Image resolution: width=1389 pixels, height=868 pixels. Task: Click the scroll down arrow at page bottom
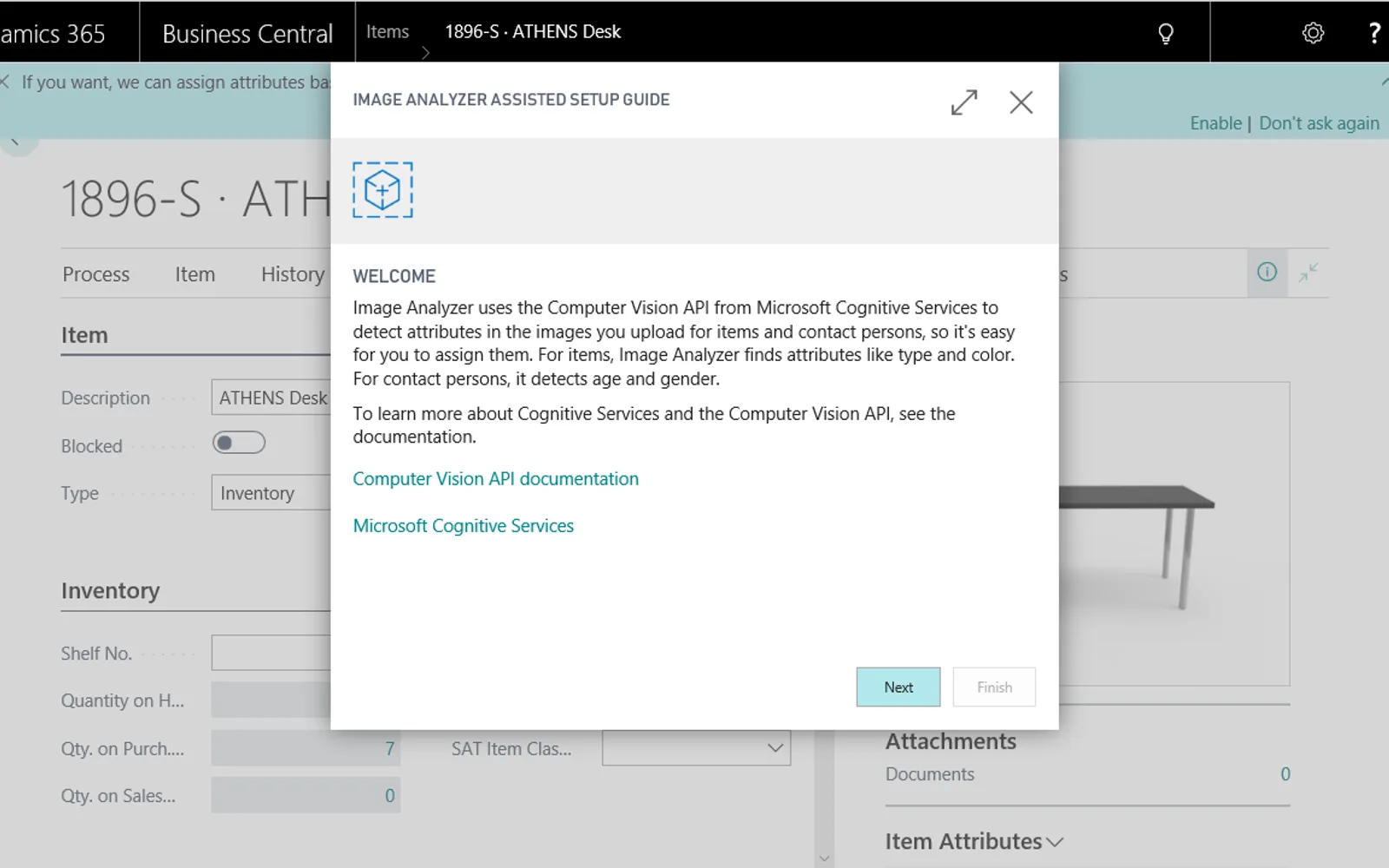click(824, 858)
